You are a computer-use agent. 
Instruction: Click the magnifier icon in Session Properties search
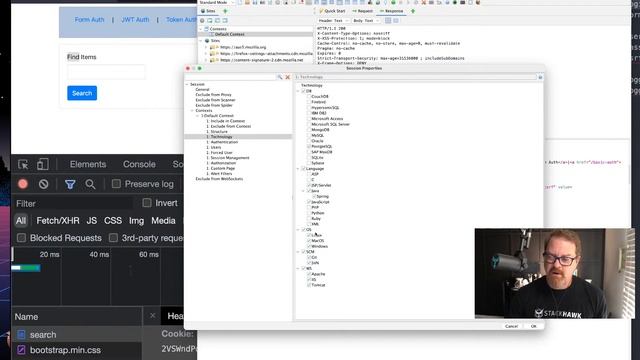pyautogui.click(x=280, y=77)
